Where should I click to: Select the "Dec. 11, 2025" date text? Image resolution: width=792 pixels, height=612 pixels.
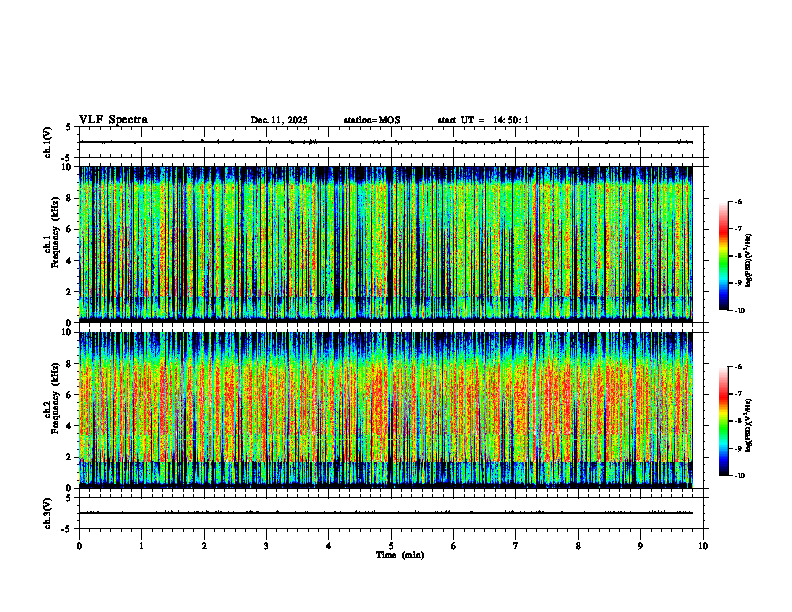[279, 120]
